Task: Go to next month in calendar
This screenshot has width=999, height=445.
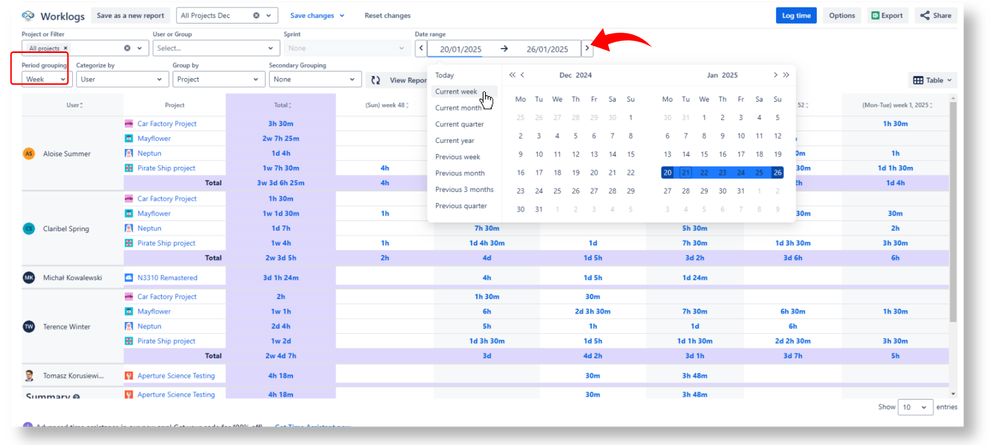Action: (775, 75)
